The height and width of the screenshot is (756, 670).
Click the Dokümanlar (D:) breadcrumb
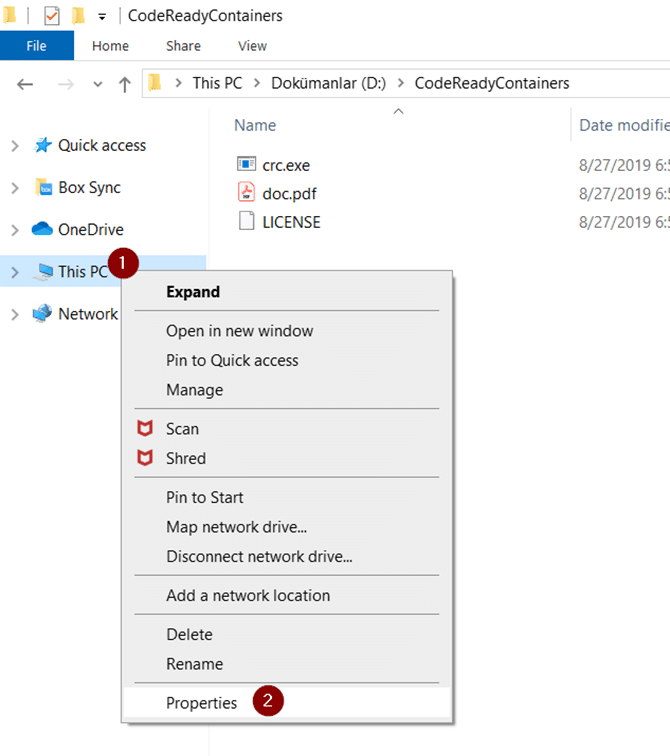coord(329,83)
